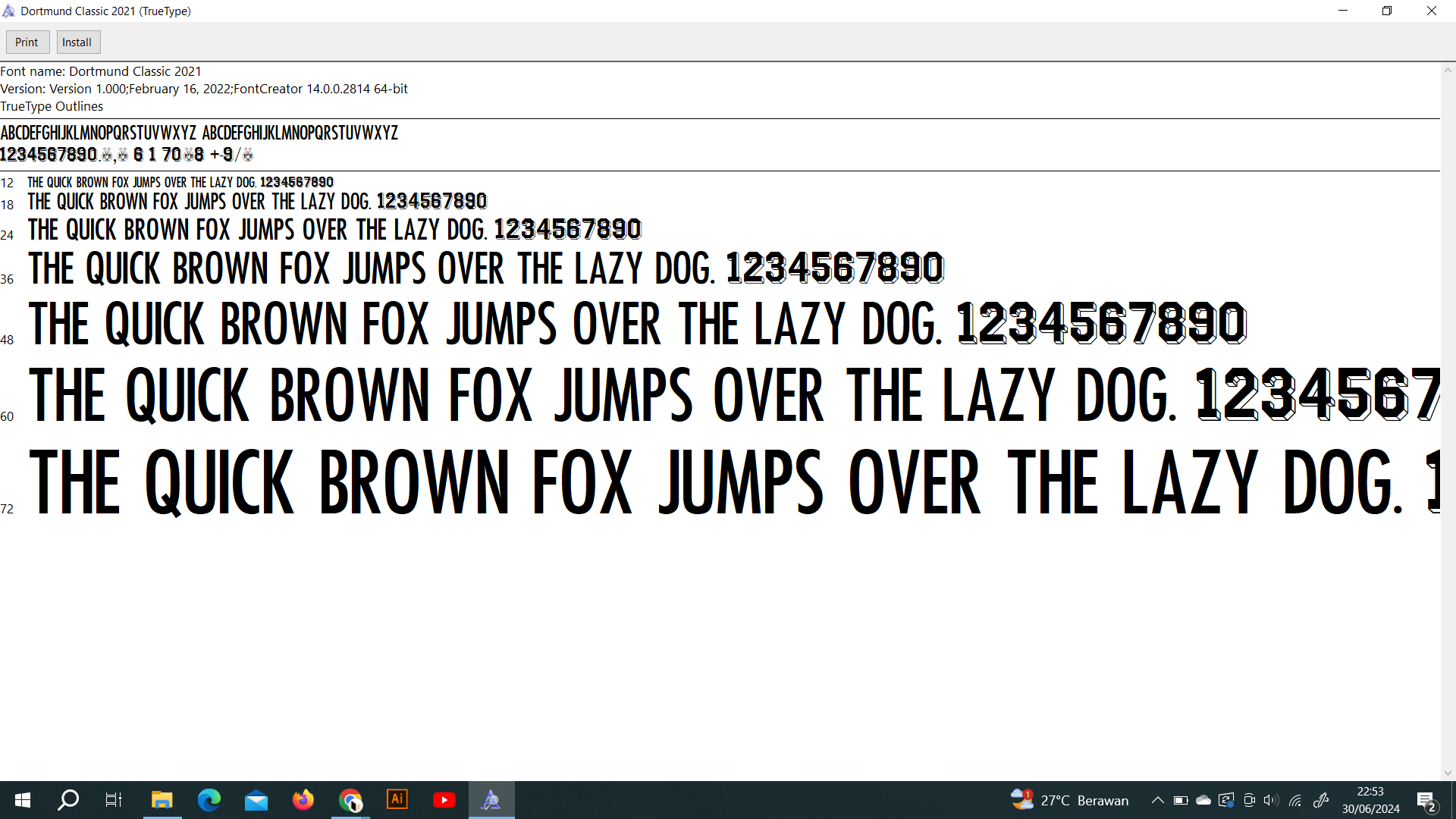1456x819 pixels.
Task: Launch Firefox from taskbar
Action: coord(303,800)
